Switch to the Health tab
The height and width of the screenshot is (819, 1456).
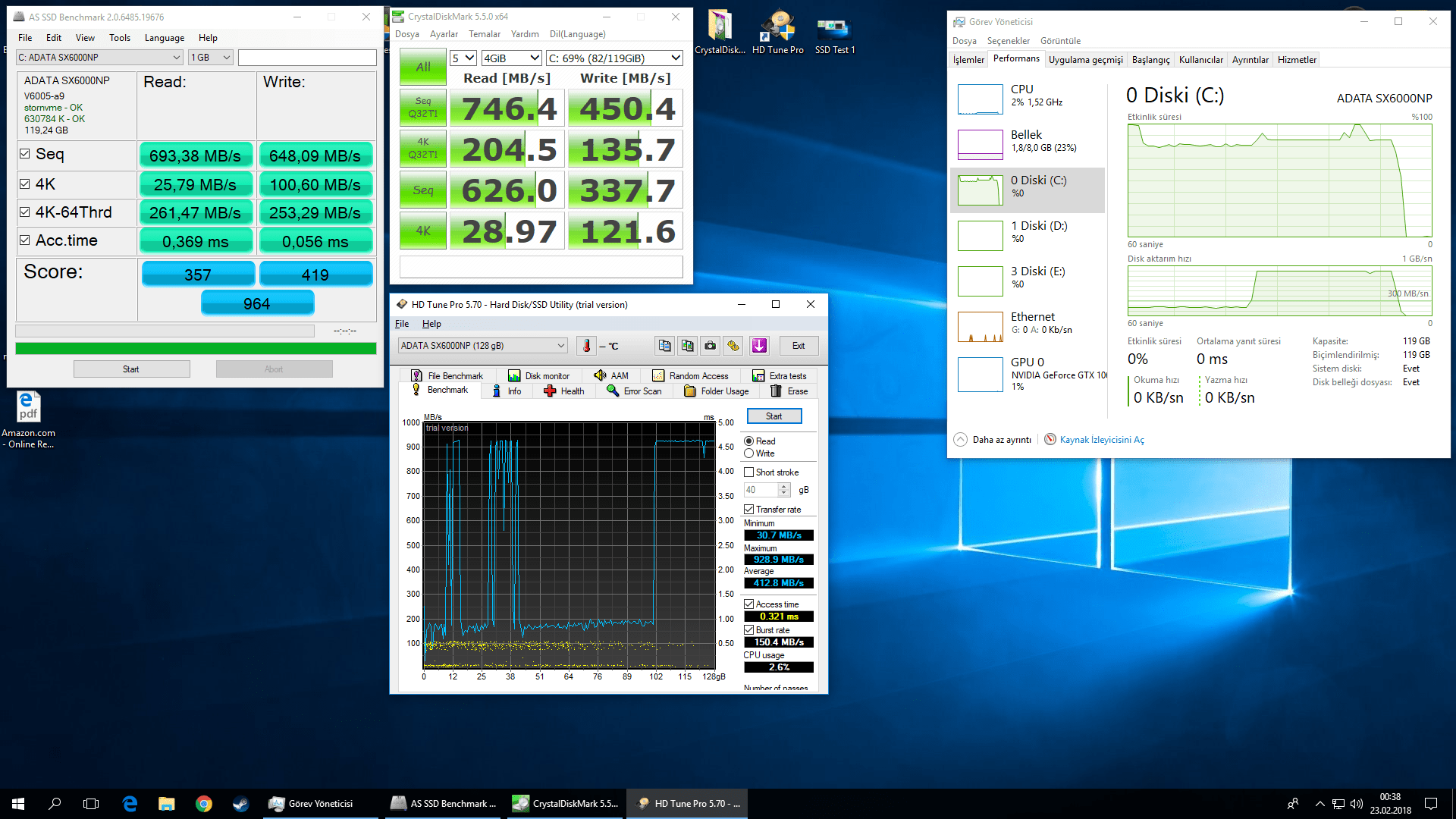coord(564,391)
